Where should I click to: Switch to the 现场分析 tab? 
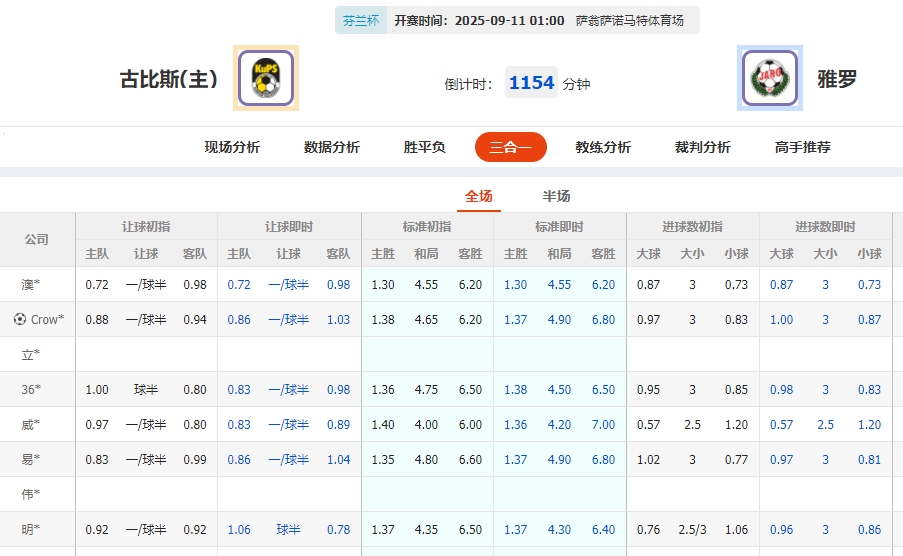[232, 147]
